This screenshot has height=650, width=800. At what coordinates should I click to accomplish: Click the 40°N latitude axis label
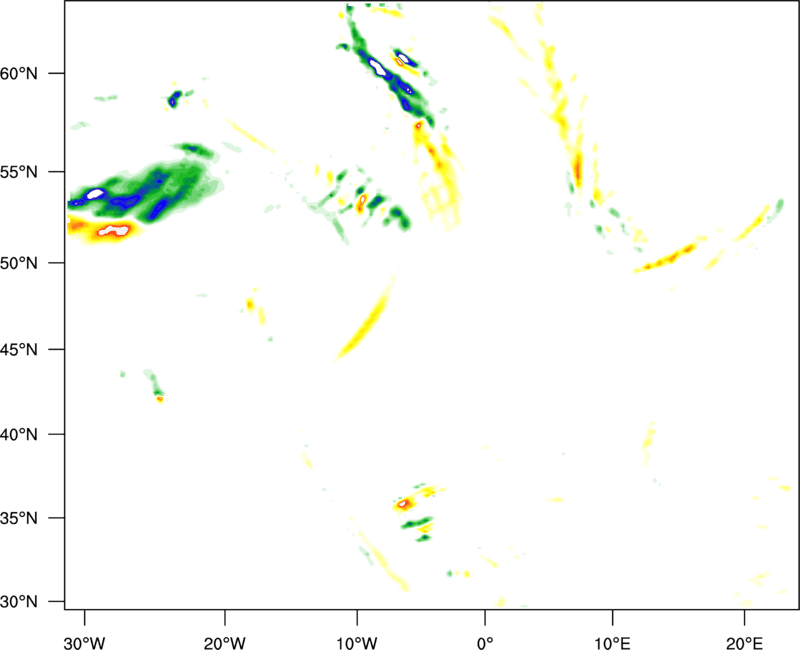[x=19, y=435]
